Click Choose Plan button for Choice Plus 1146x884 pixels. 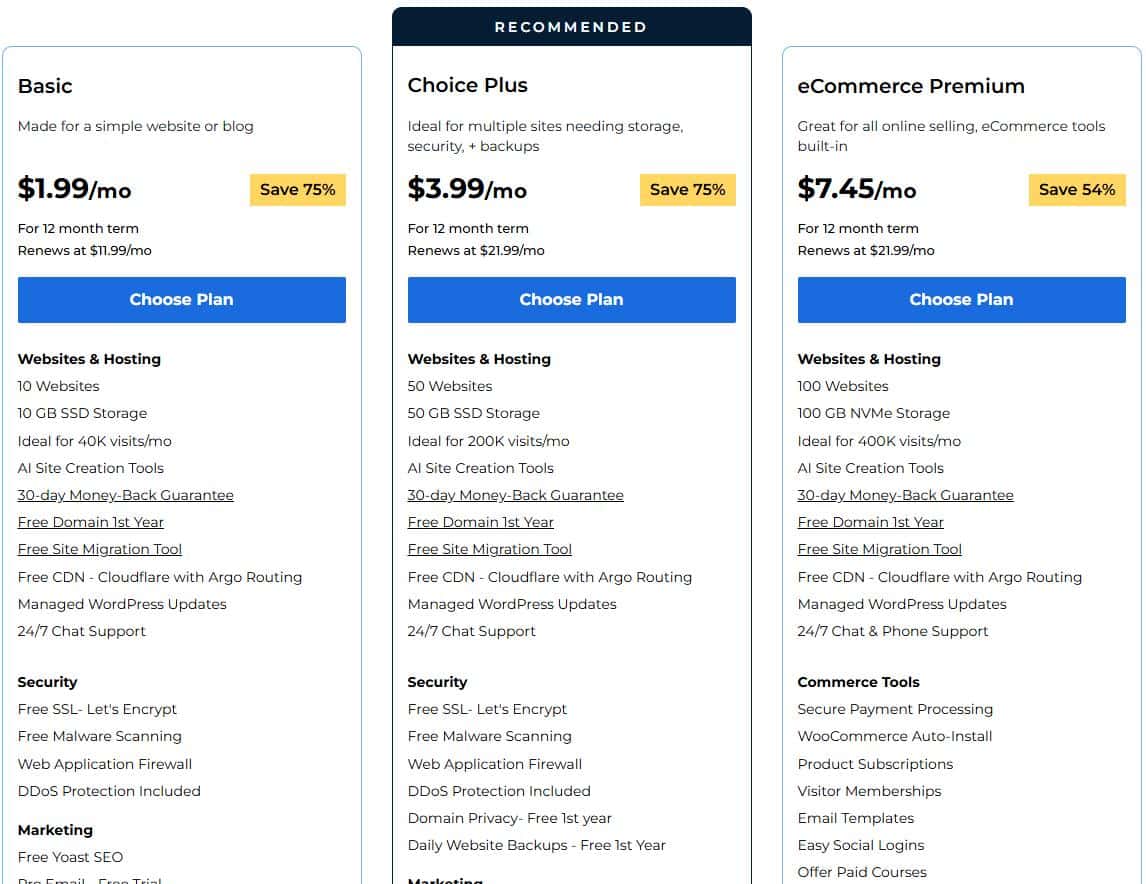571,300
